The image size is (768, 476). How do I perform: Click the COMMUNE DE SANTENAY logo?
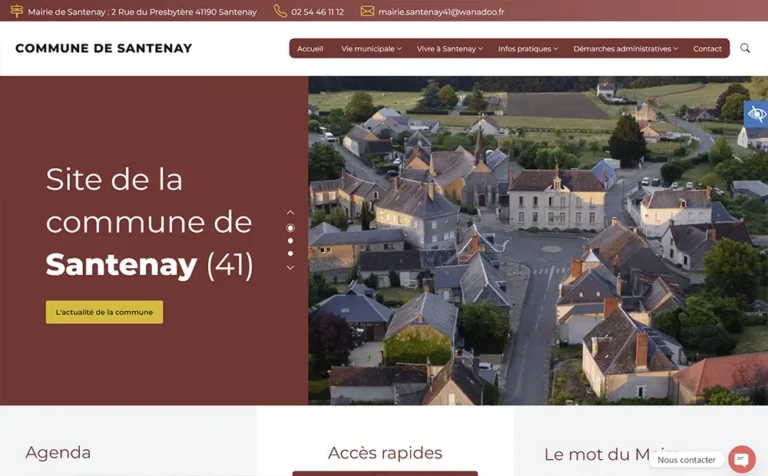[104, 48]
